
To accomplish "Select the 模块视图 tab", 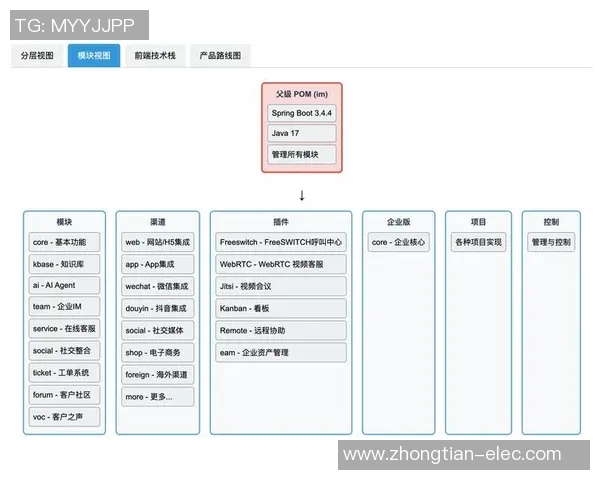I will 94,56.
